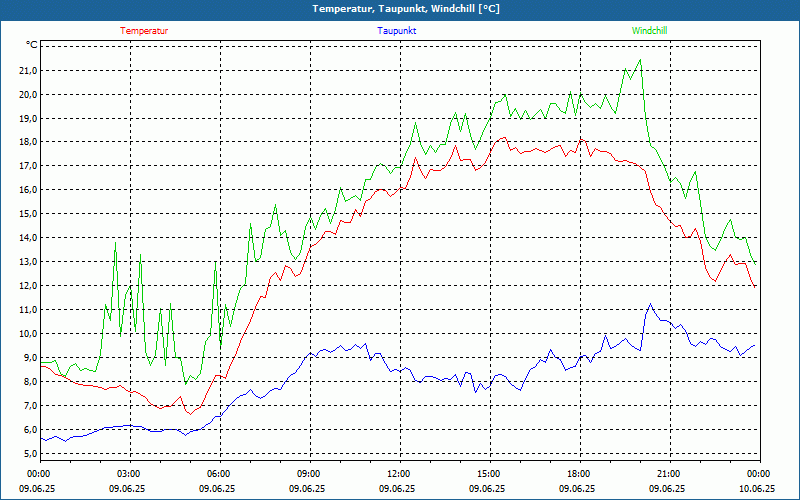Click the 09.06.25 date under 12:00
Screen dimensions: 800x500
pyautogui.click(x=398, y=488)
